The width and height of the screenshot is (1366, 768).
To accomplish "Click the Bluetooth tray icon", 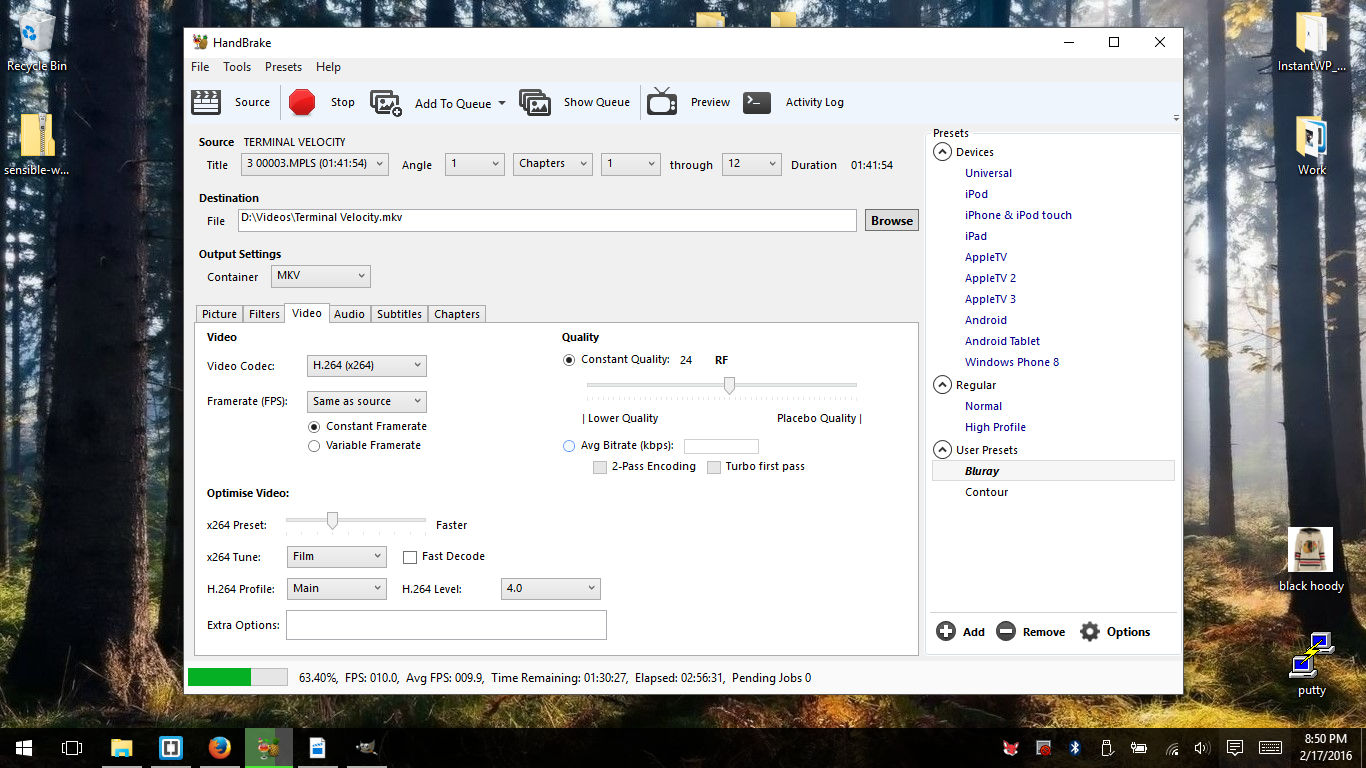I will [x=1075, y=747].
